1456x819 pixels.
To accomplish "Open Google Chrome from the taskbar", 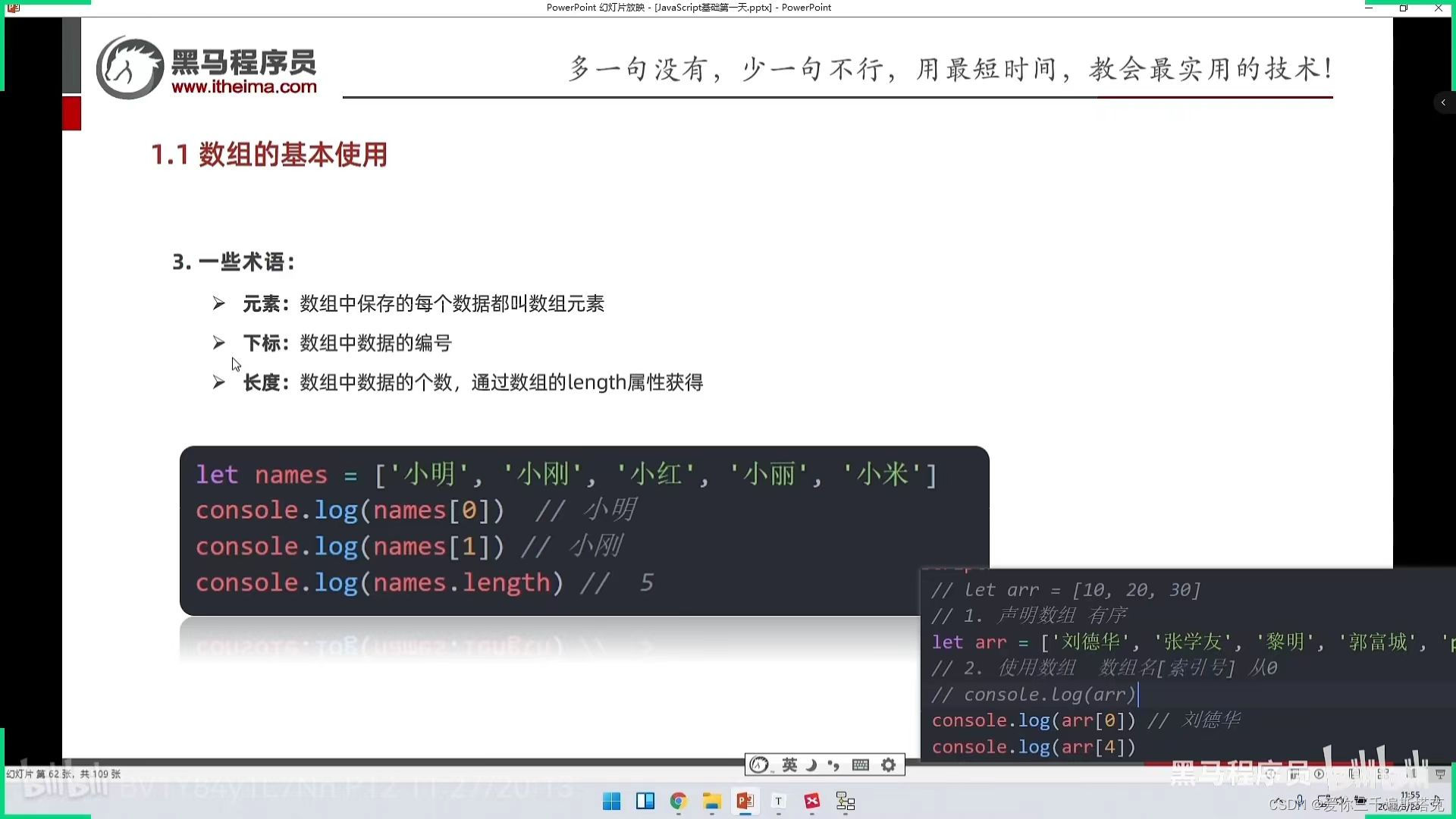I will pos(679,802).
